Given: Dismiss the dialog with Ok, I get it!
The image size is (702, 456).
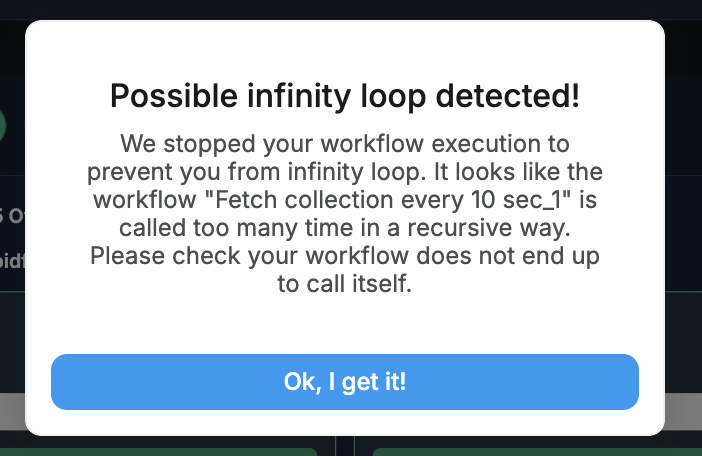Looking at the screenshot, I should click(345, 382).
